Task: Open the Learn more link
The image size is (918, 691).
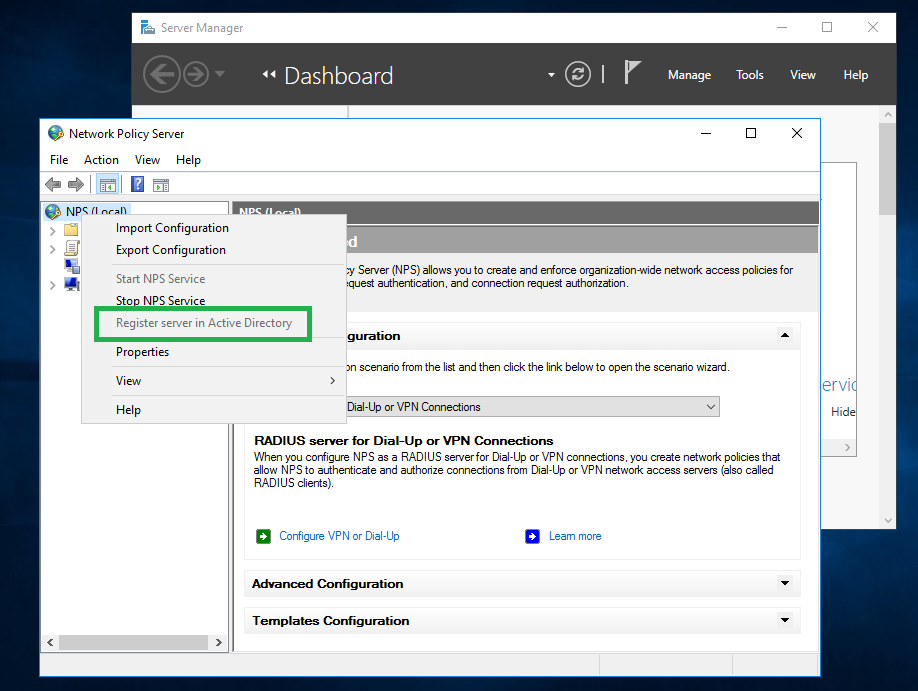Action: pyautogui.click(x=575, y=536)
